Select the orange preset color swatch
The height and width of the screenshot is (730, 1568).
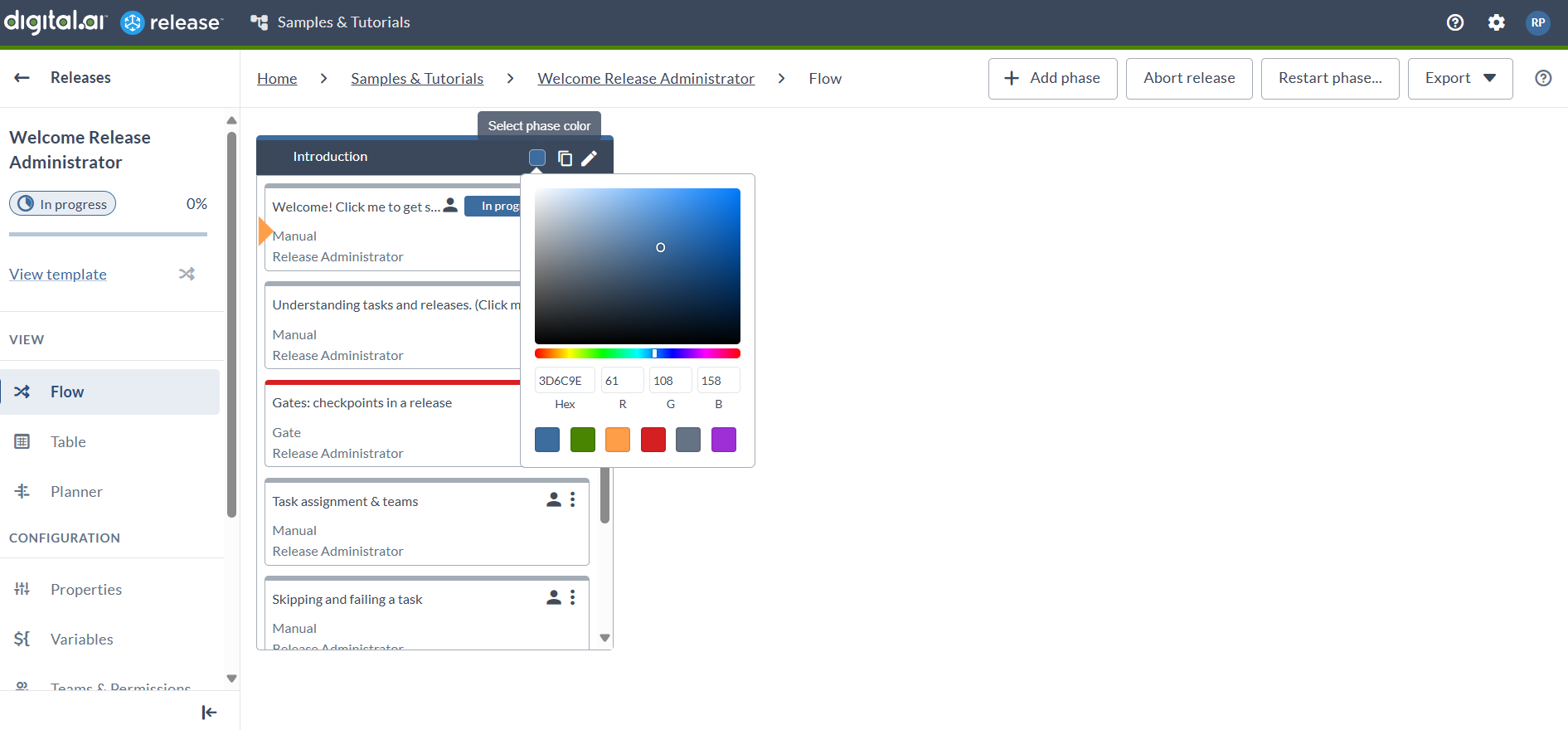coord(618,440)
